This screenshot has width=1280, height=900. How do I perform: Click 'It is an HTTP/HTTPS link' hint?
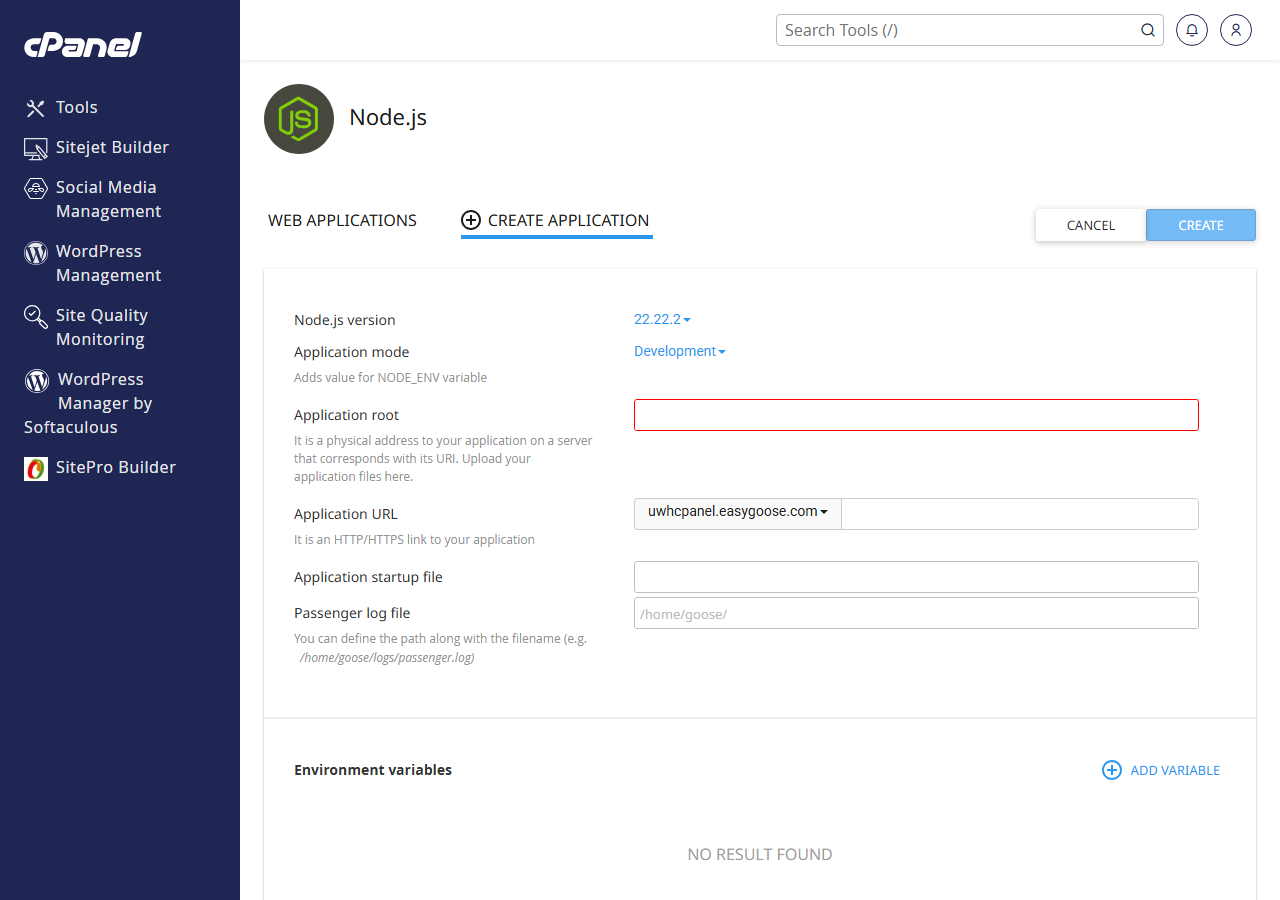(x=414, y=540)
